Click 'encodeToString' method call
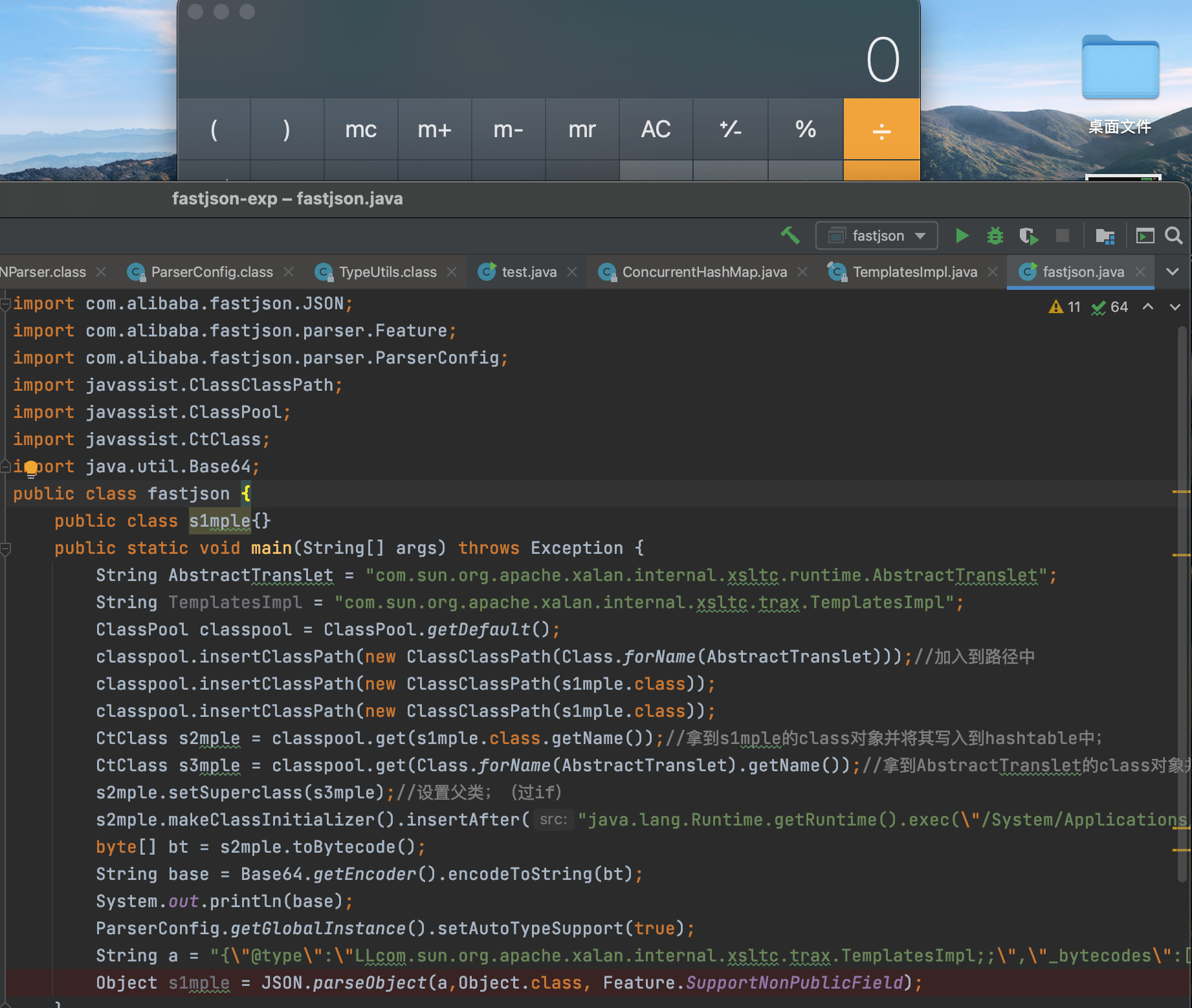Viewport: 1192px width, 1008px height. click(520, 874)
